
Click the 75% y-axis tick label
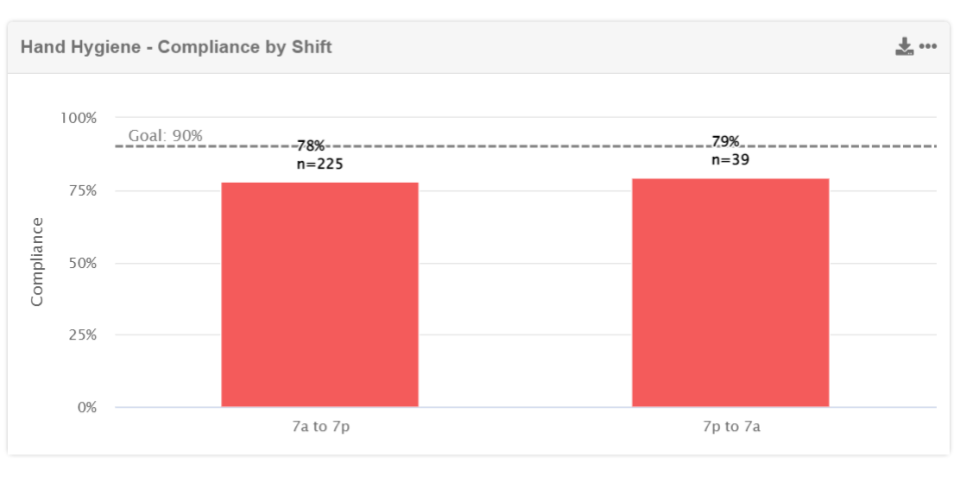[81, 190]
